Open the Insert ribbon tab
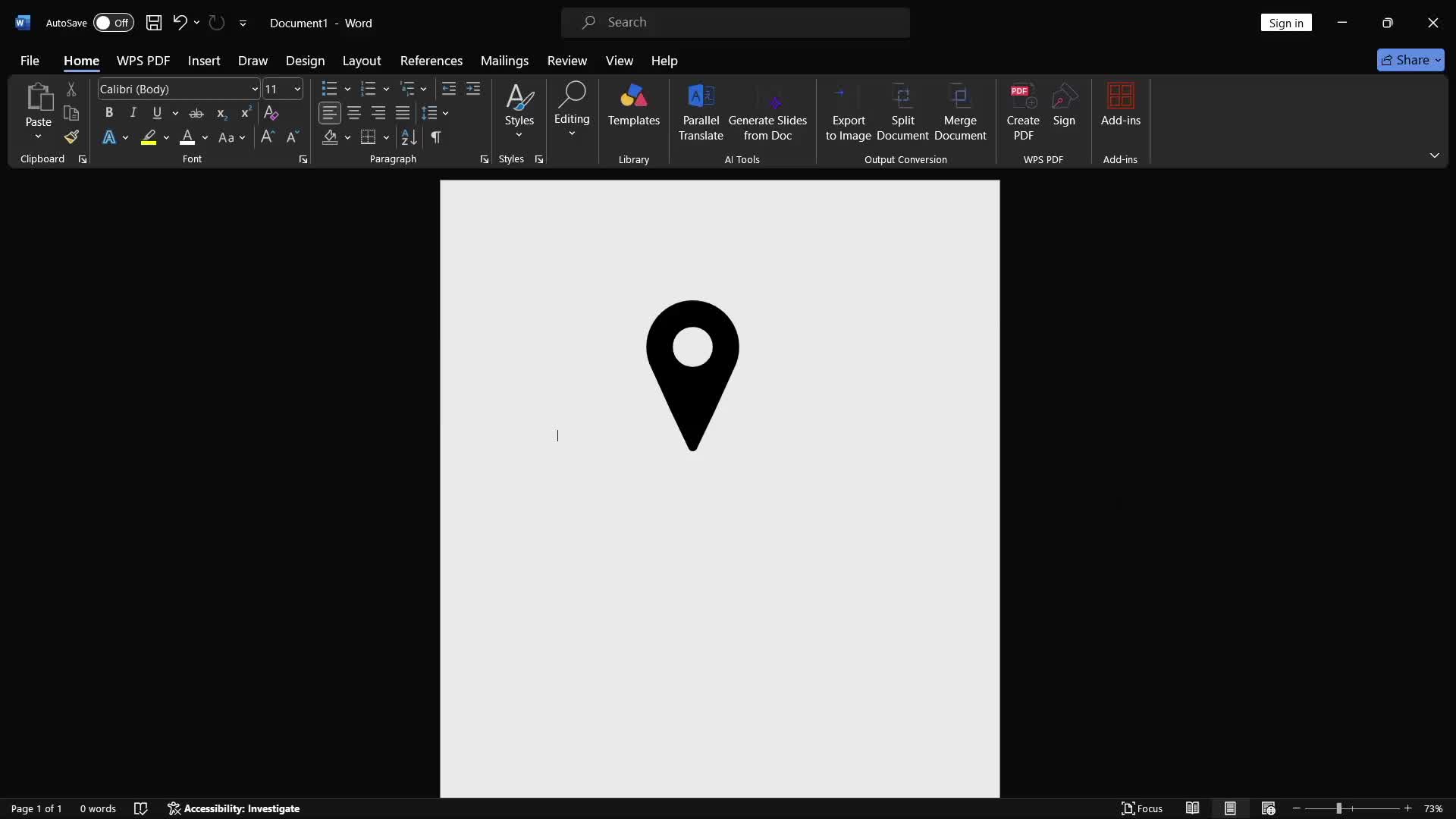1456x819 pixels. point(204,61)
